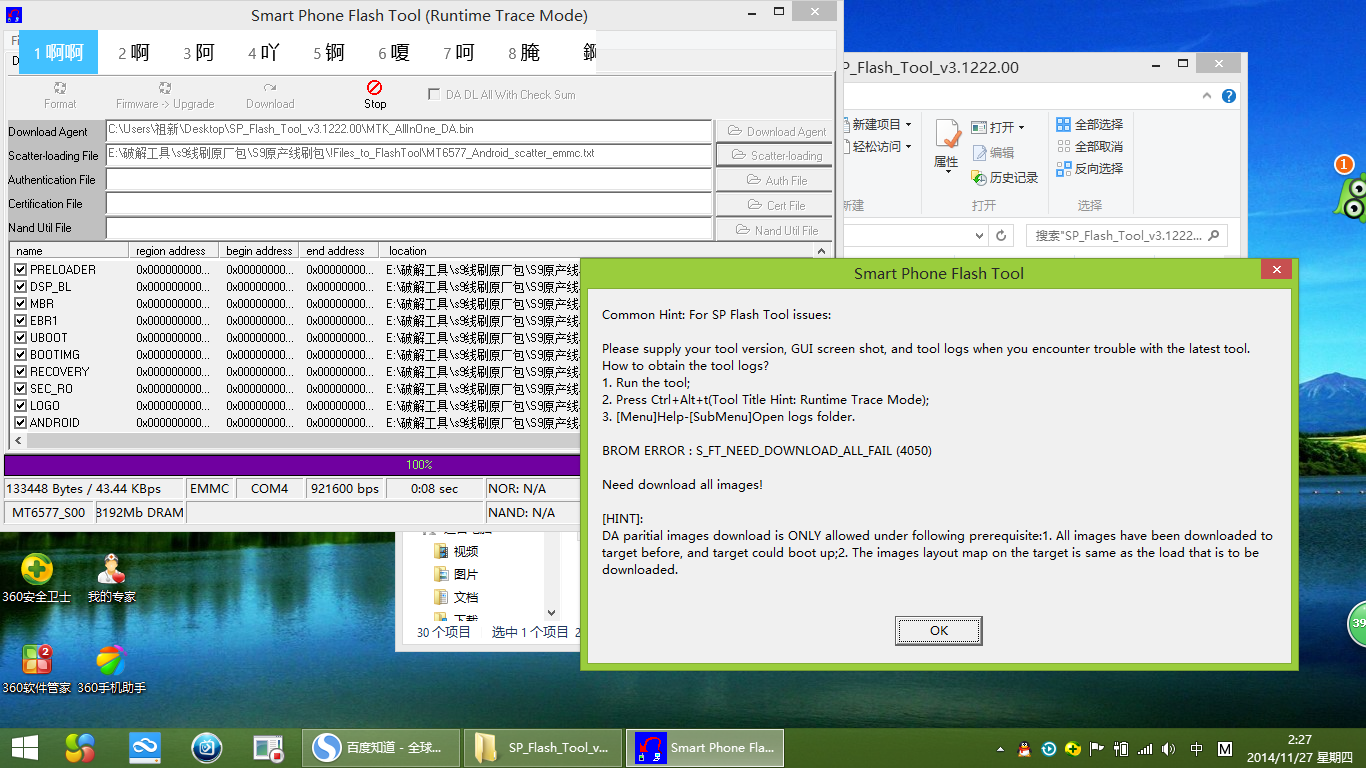
Task: Open the 360手机助手 desktop icon
Action: click(x=111, y=669)
